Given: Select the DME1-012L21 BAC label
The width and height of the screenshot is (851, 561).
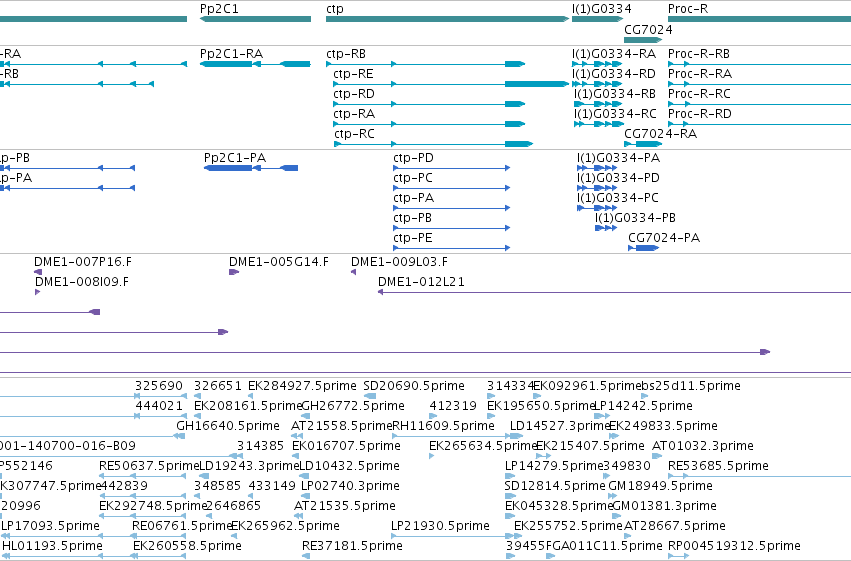Looking at the screenshot, I should [421, 282].
